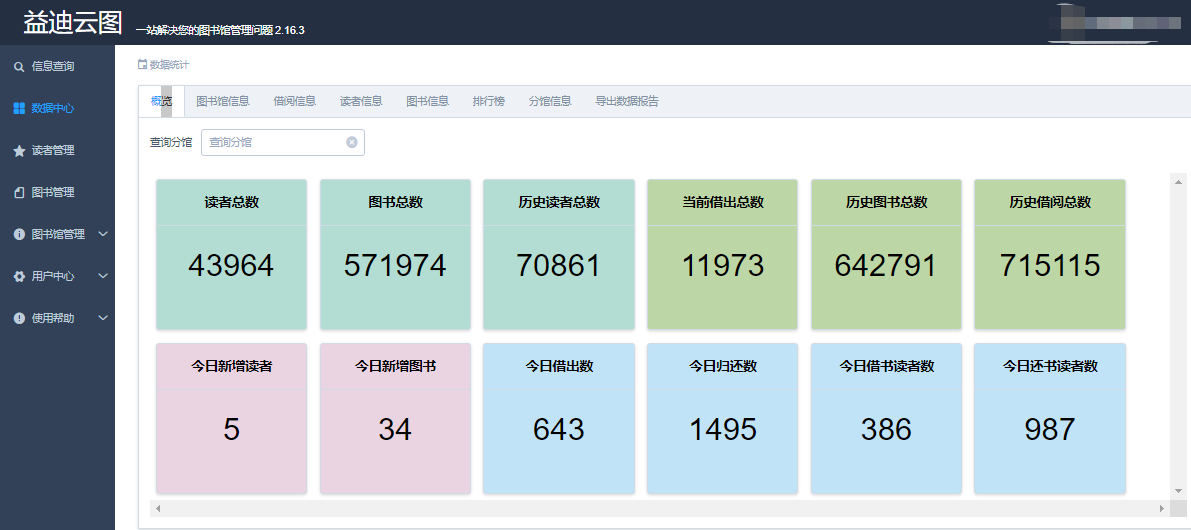Open the 借阅信息 tab

294,101
